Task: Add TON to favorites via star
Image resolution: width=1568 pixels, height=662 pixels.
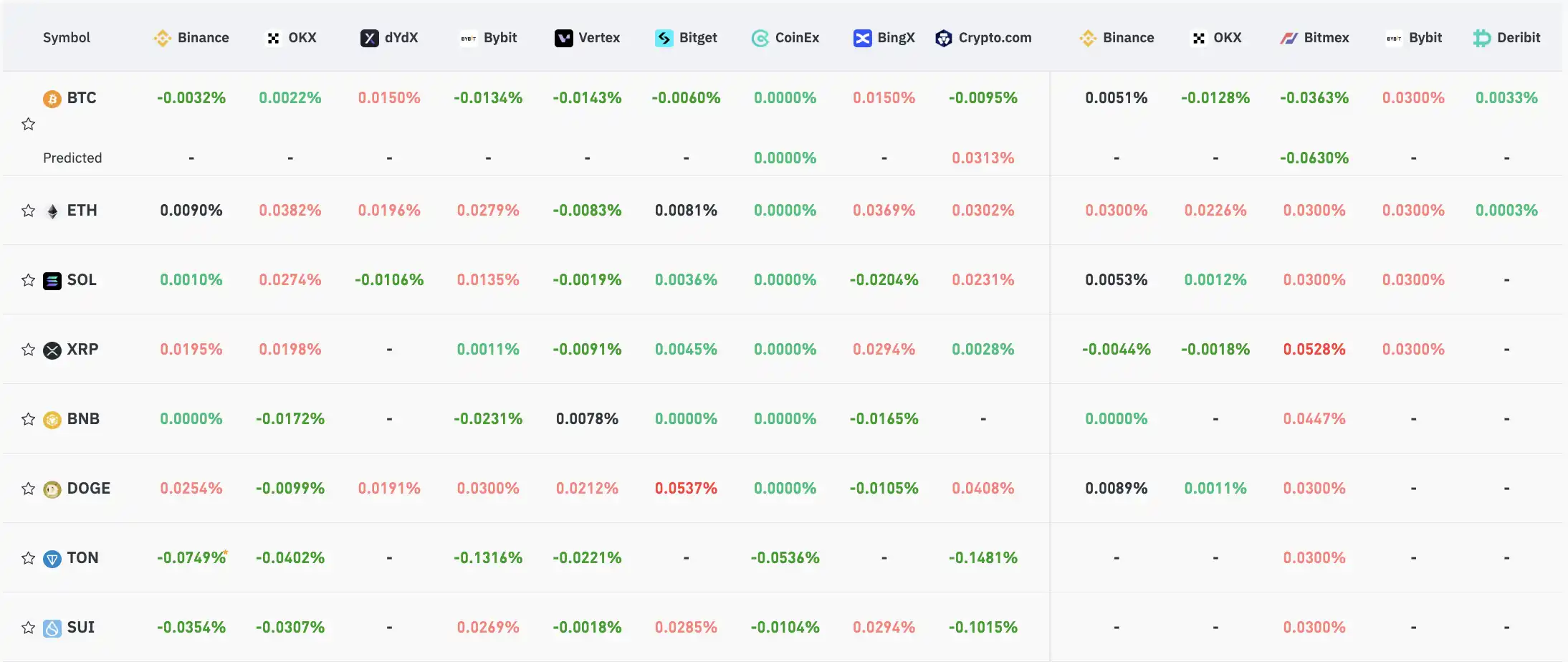Action: (x=29, y=558)
